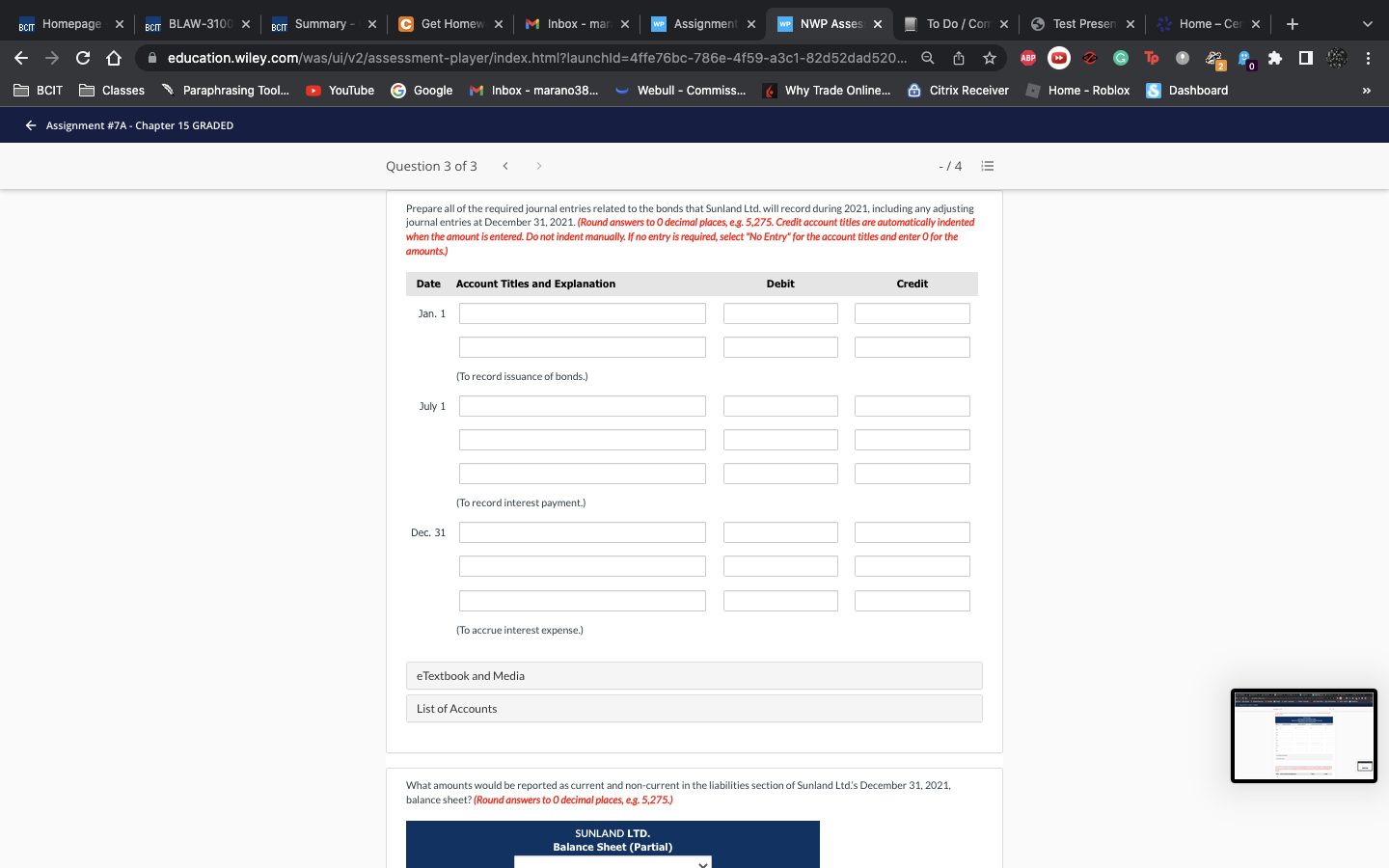Open the Paraphrasing Tool bookmark
This screenshot has width=1389, height=868.
pos(225,91)
